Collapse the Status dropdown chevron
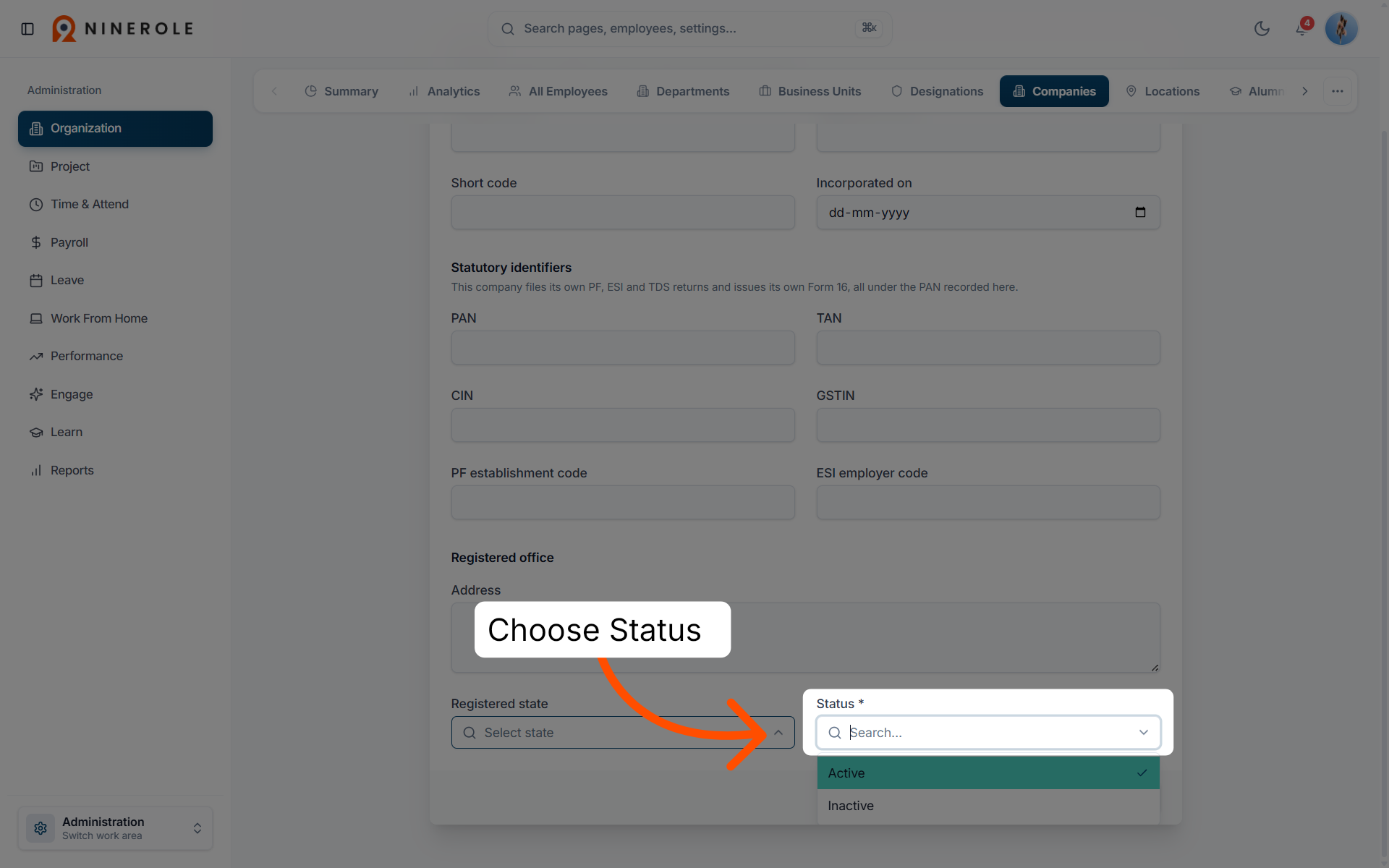Image resolution: width=1389 pixels, height=868 pixels. pyautogui.click(x=1144, y=733)
